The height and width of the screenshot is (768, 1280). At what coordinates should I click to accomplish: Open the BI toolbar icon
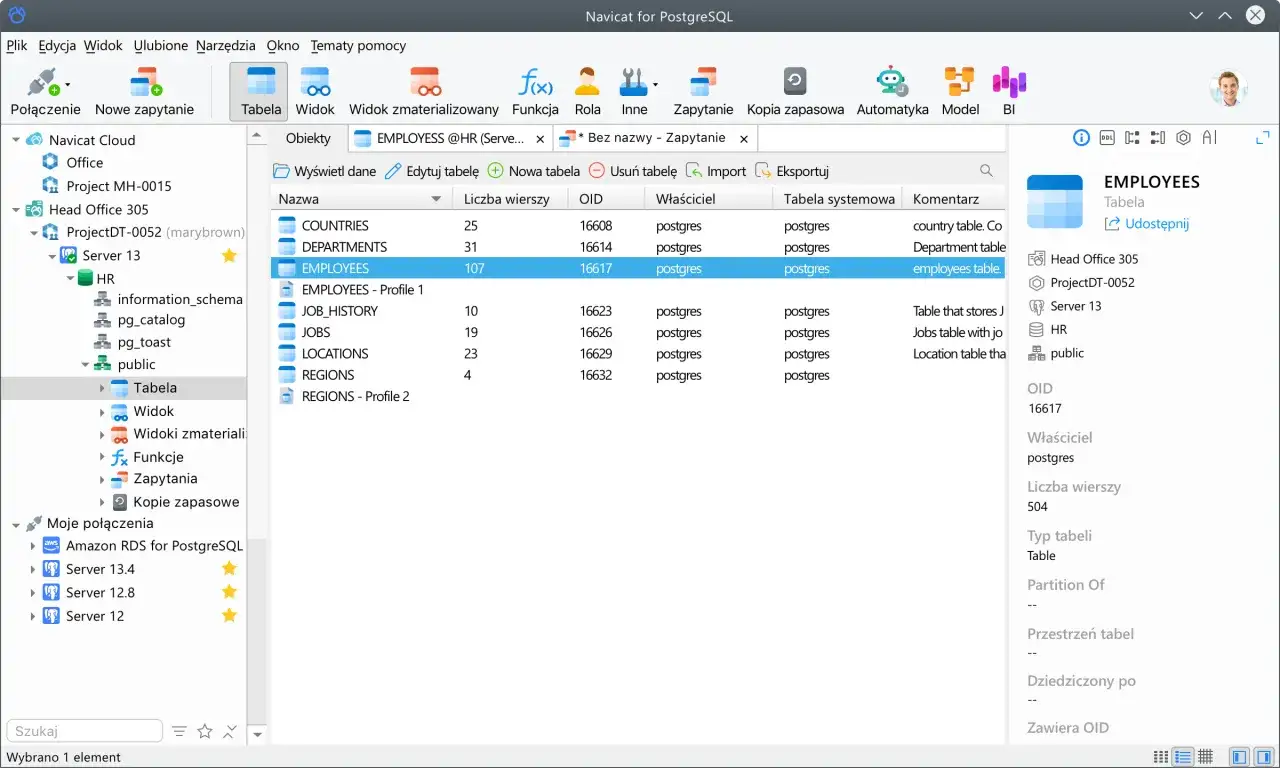pos(1009,83)
